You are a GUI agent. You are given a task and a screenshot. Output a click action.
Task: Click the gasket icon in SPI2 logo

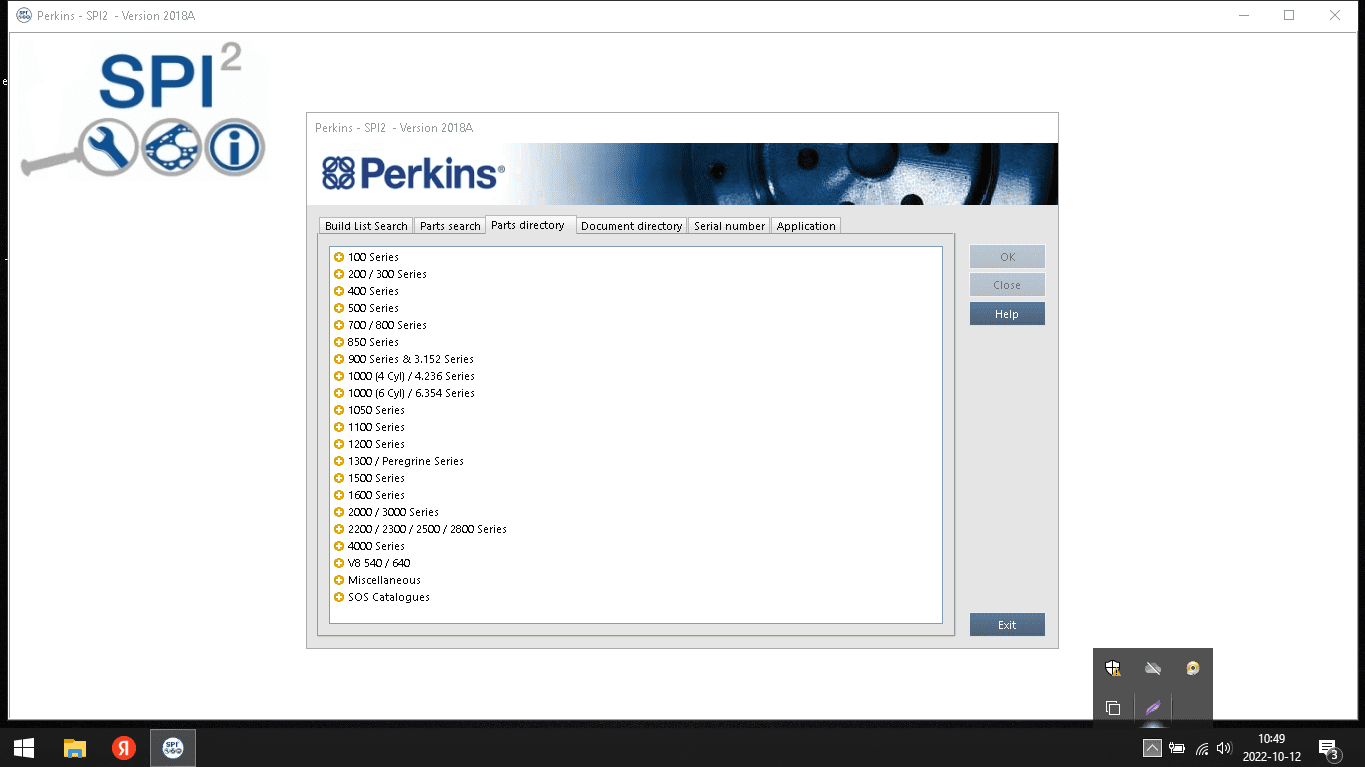tap(171, 148)
